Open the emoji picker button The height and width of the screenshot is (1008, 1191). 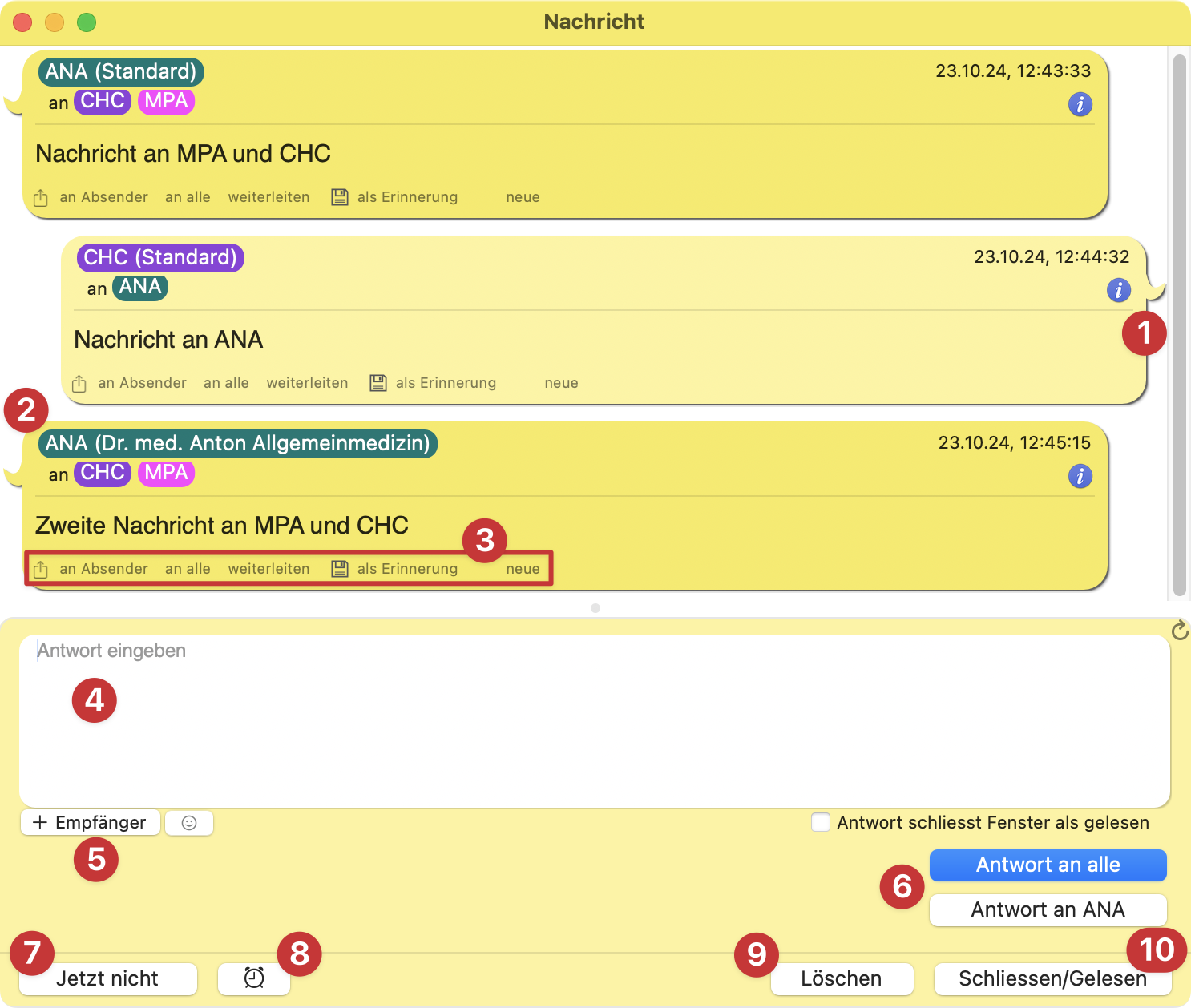point(189,823)
